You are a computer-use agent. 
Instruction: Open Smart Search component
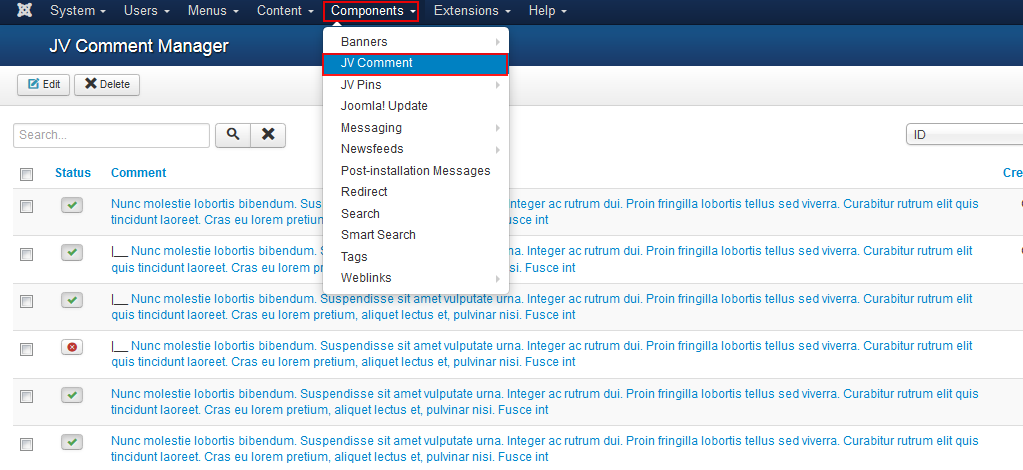[416, 234]
